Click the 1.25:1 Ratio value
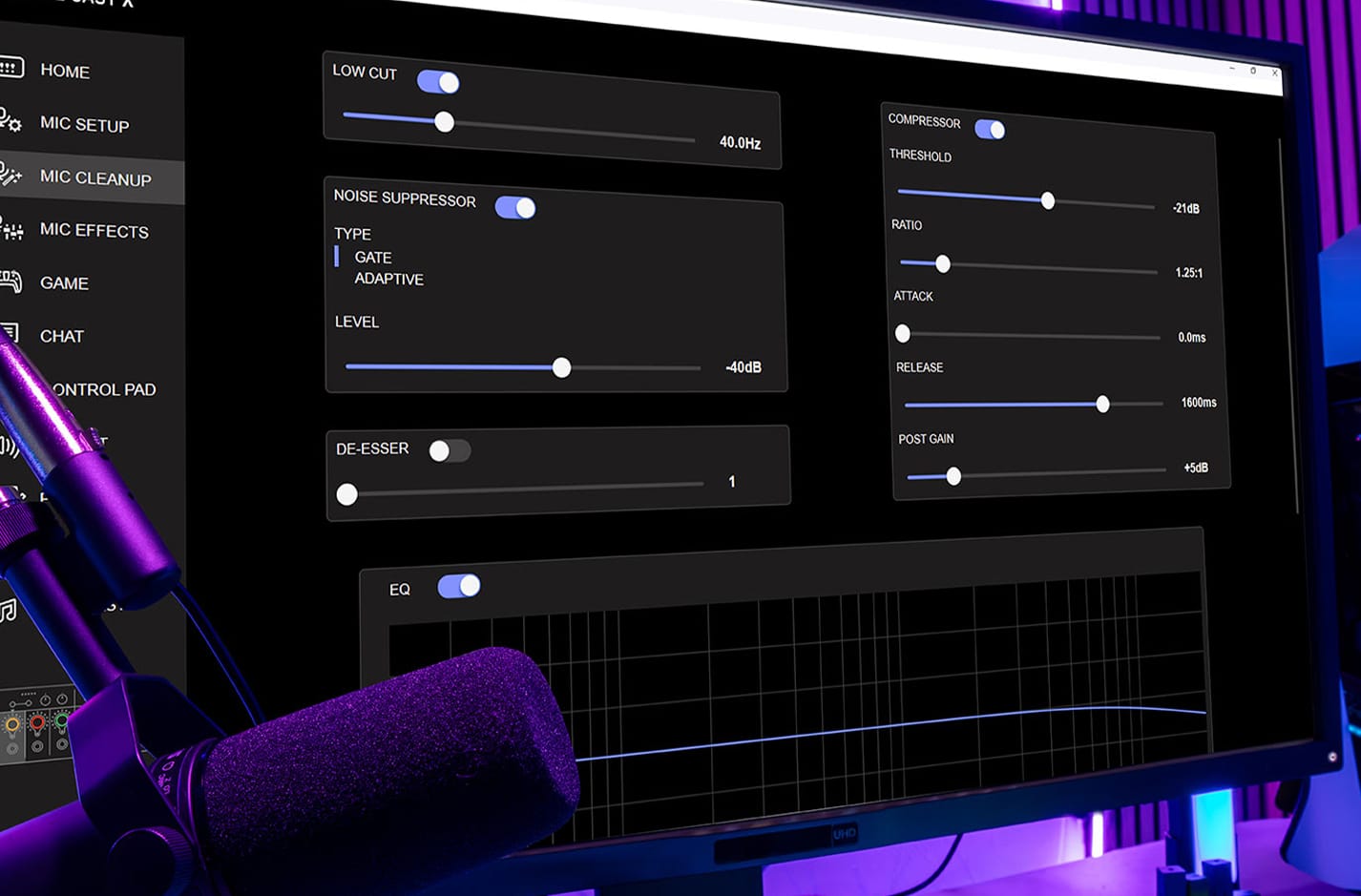The width and height of the screenshot is (1361, 896). [1189, 273]
